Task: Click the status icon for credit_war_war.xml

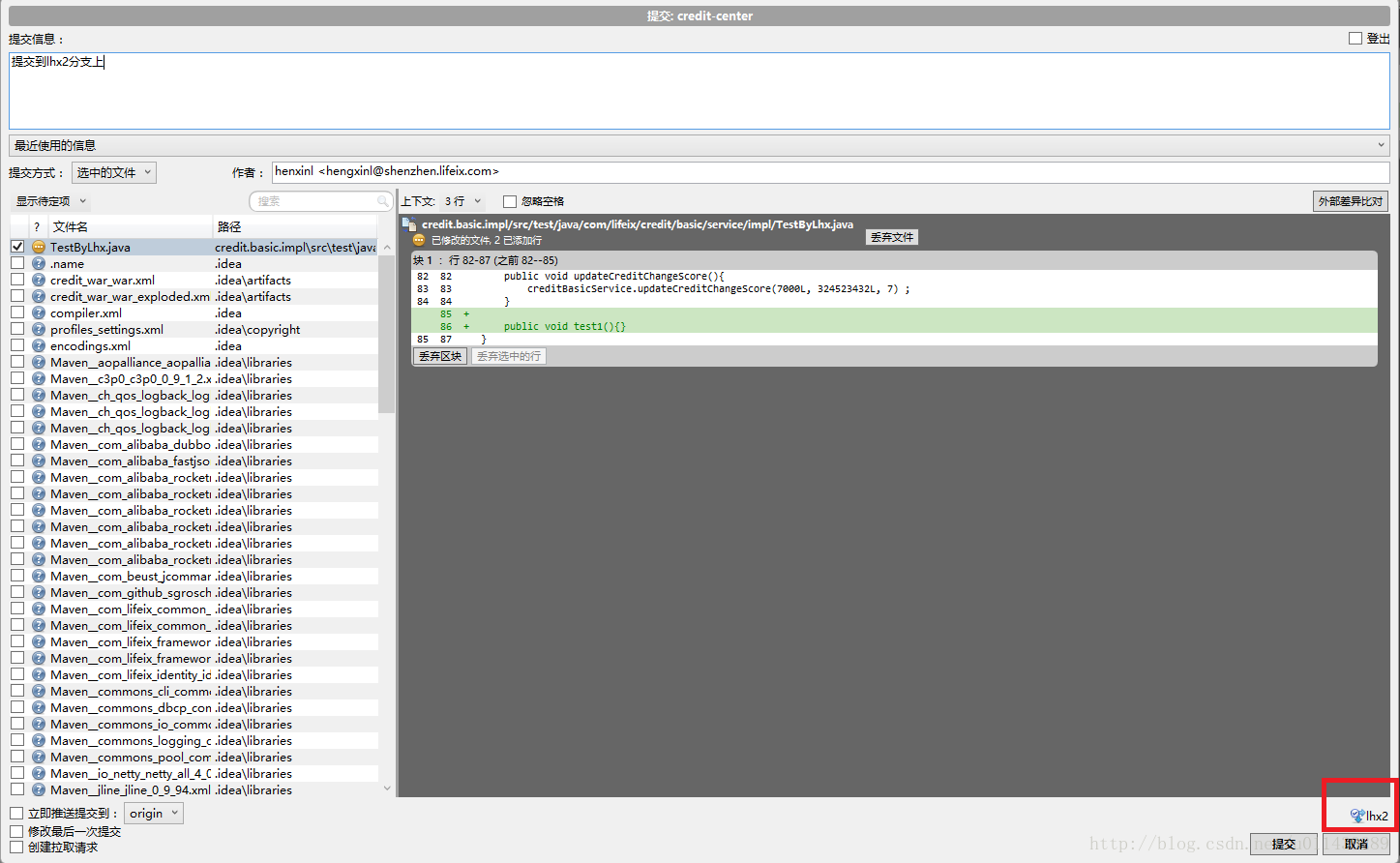Action: coord(39,280)
